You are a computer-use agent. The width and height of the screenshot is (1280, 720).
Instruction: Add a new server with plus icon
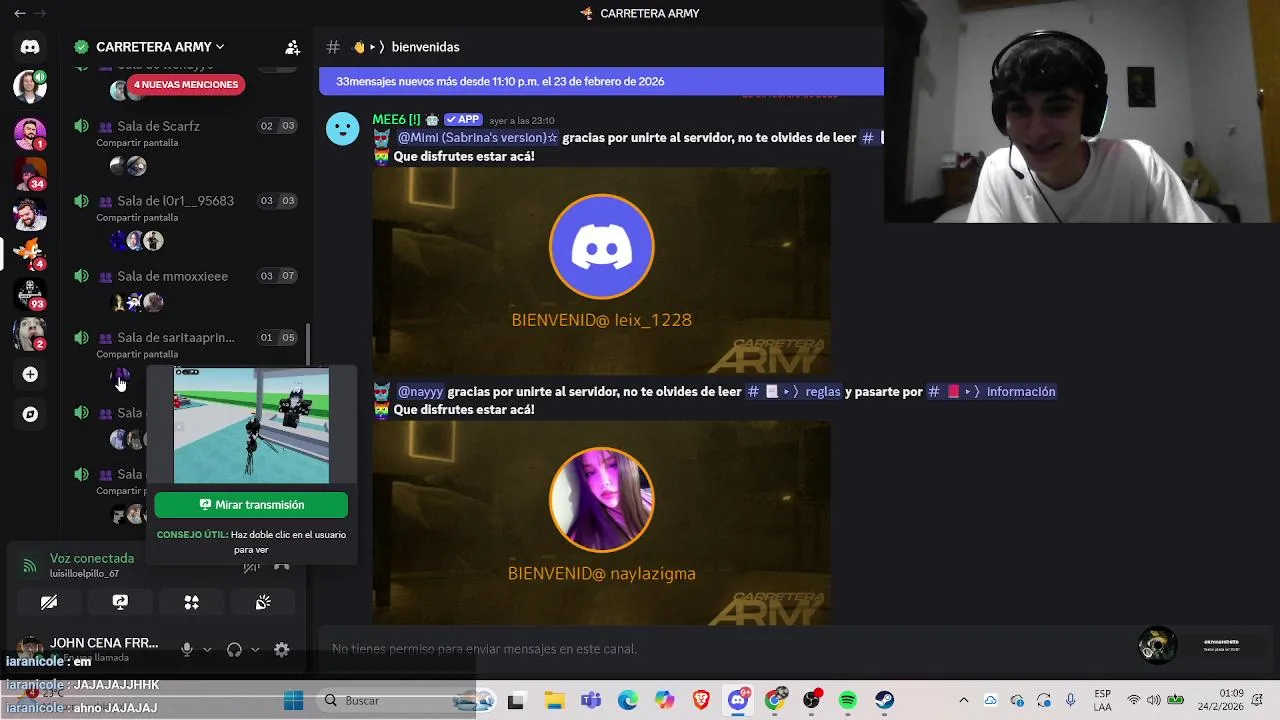[x=30, y=374]
